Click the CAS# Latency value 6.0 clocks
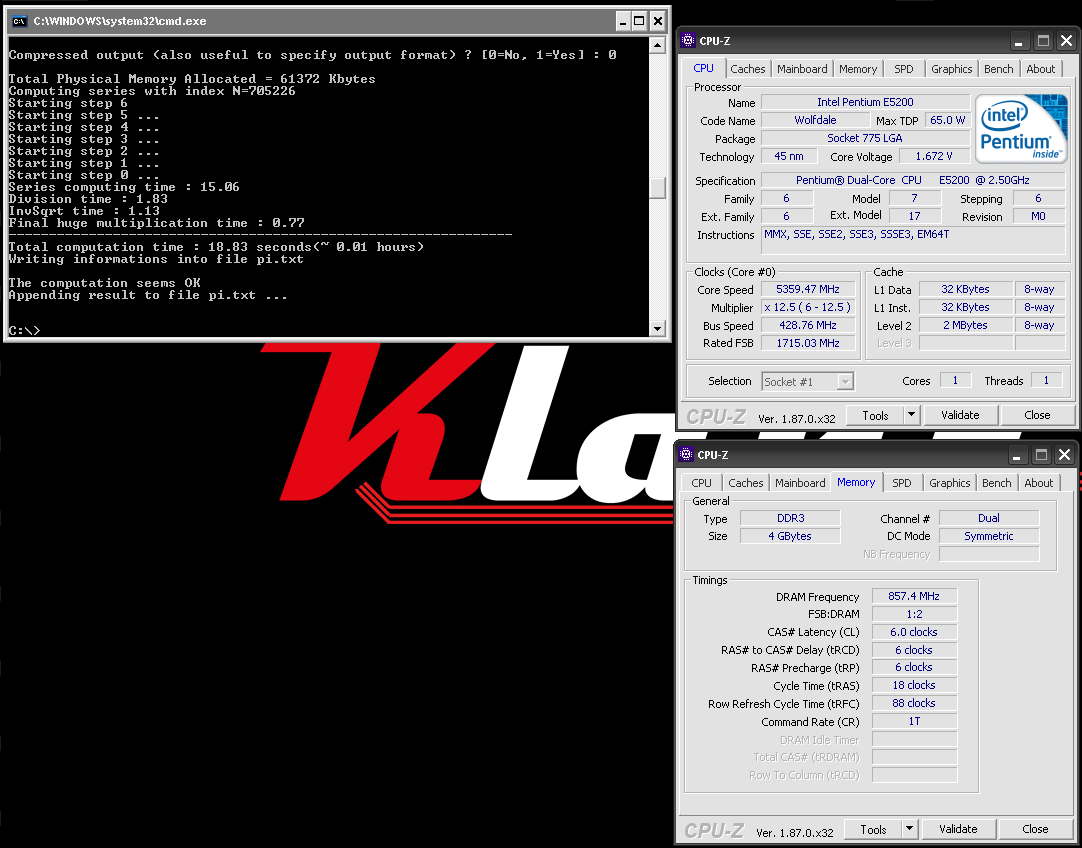This screenshot has width=1082, height=848. tap(914, 632)
